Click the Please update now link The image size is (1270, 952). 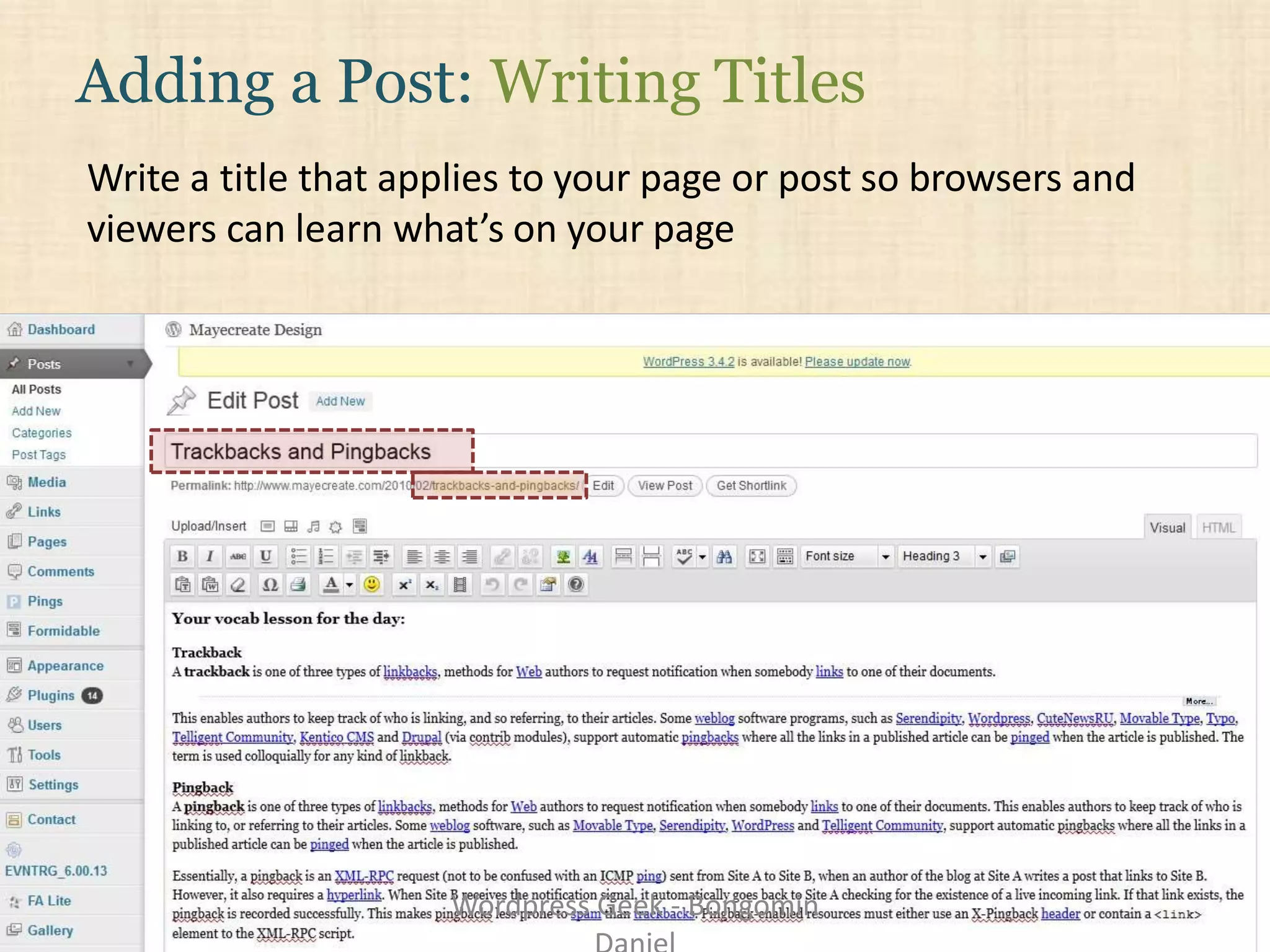click(857, 361)
